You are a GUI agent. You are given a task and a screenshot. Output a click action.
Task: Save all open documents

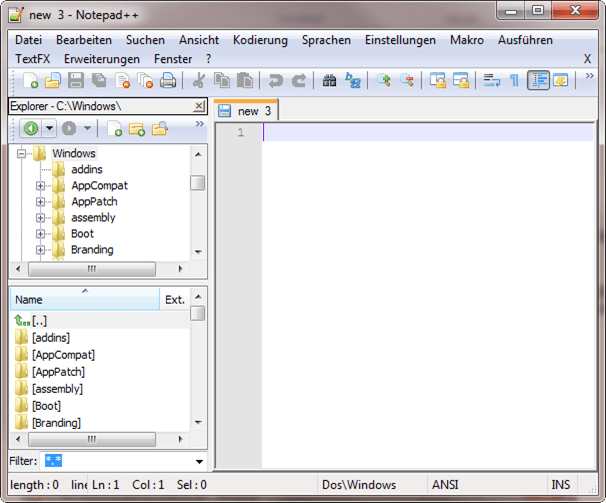point(99,80)
